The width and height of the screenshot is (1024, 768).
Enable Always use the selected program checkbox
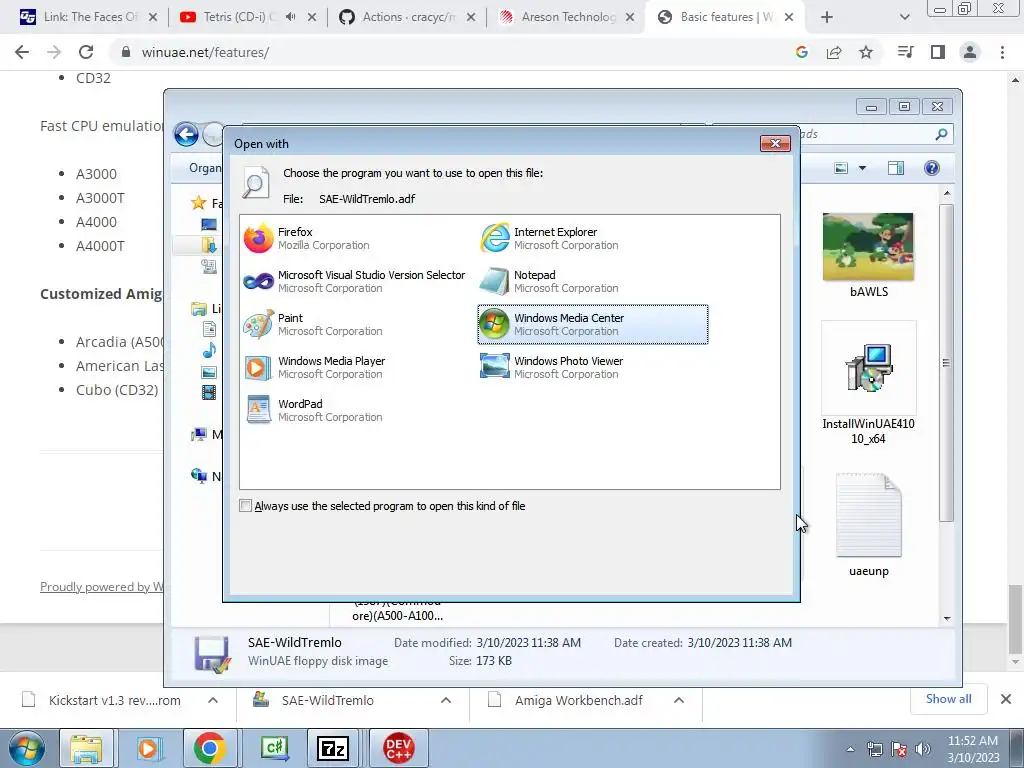coord(246,506)
